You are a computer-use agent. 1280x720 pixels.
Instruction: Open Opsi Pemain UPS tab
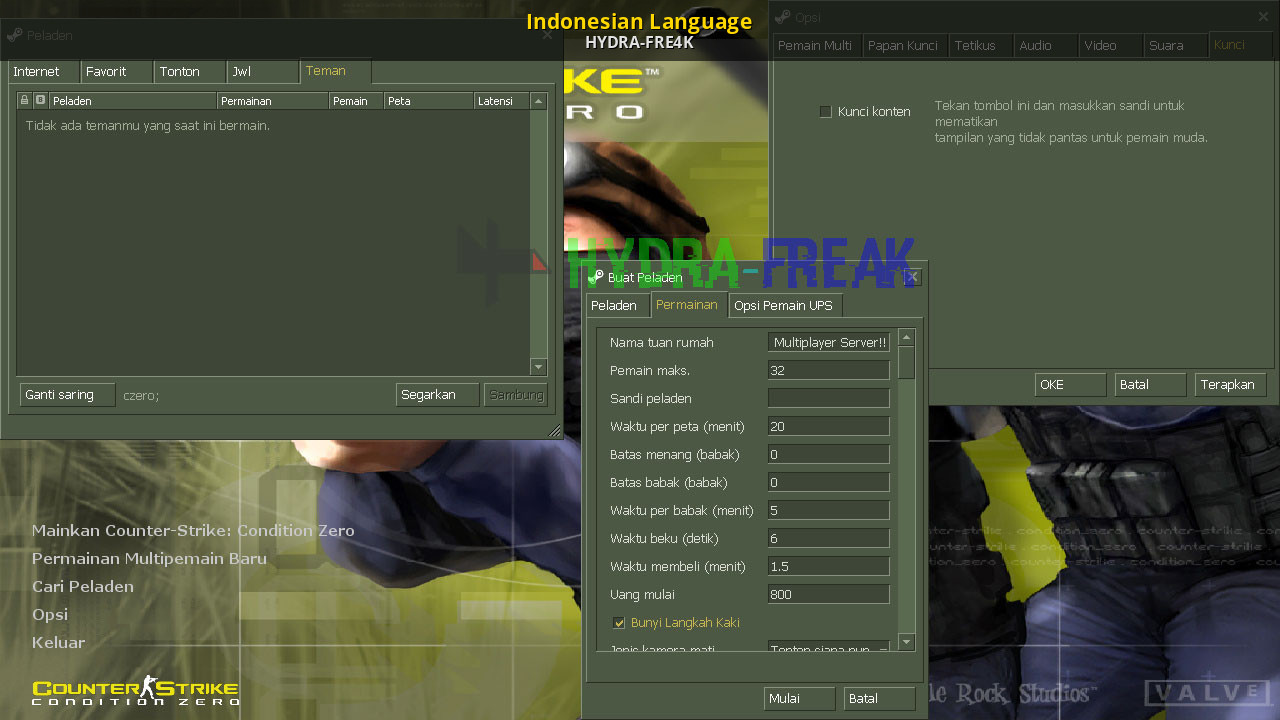(783, 306)
